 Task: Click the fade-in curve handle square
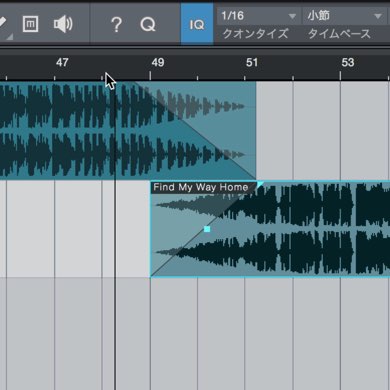click(x=207, y=229)
